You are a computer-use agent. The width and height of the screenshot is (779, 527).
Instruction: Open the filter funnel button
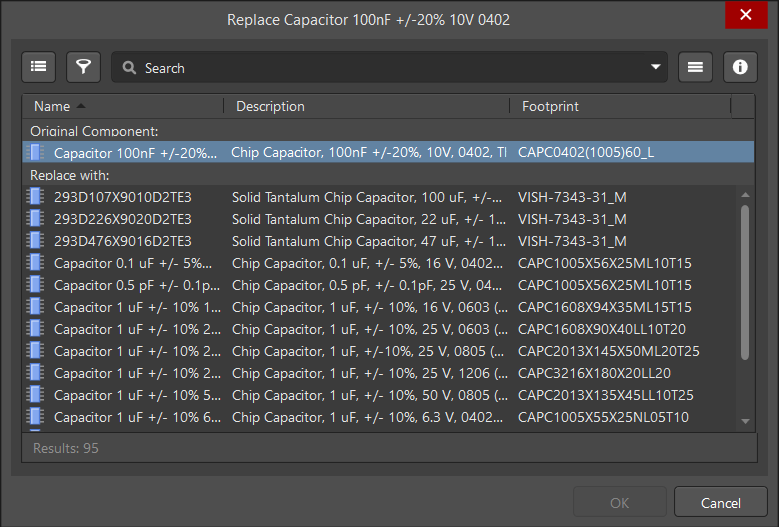coord(84,67)
